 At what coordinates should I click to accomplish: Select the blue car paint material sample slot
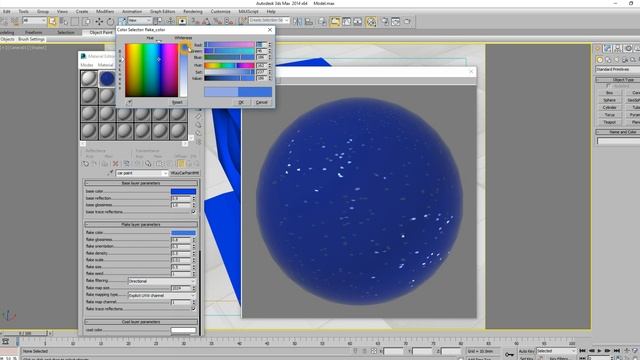click(x=107, y=78)
